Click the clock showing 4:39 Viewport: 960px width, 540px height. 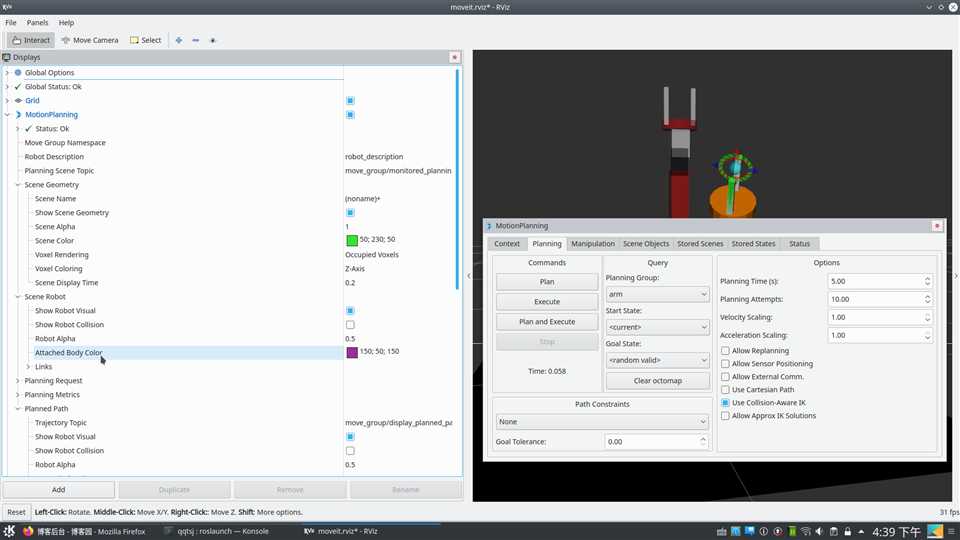tap(896, 531)
